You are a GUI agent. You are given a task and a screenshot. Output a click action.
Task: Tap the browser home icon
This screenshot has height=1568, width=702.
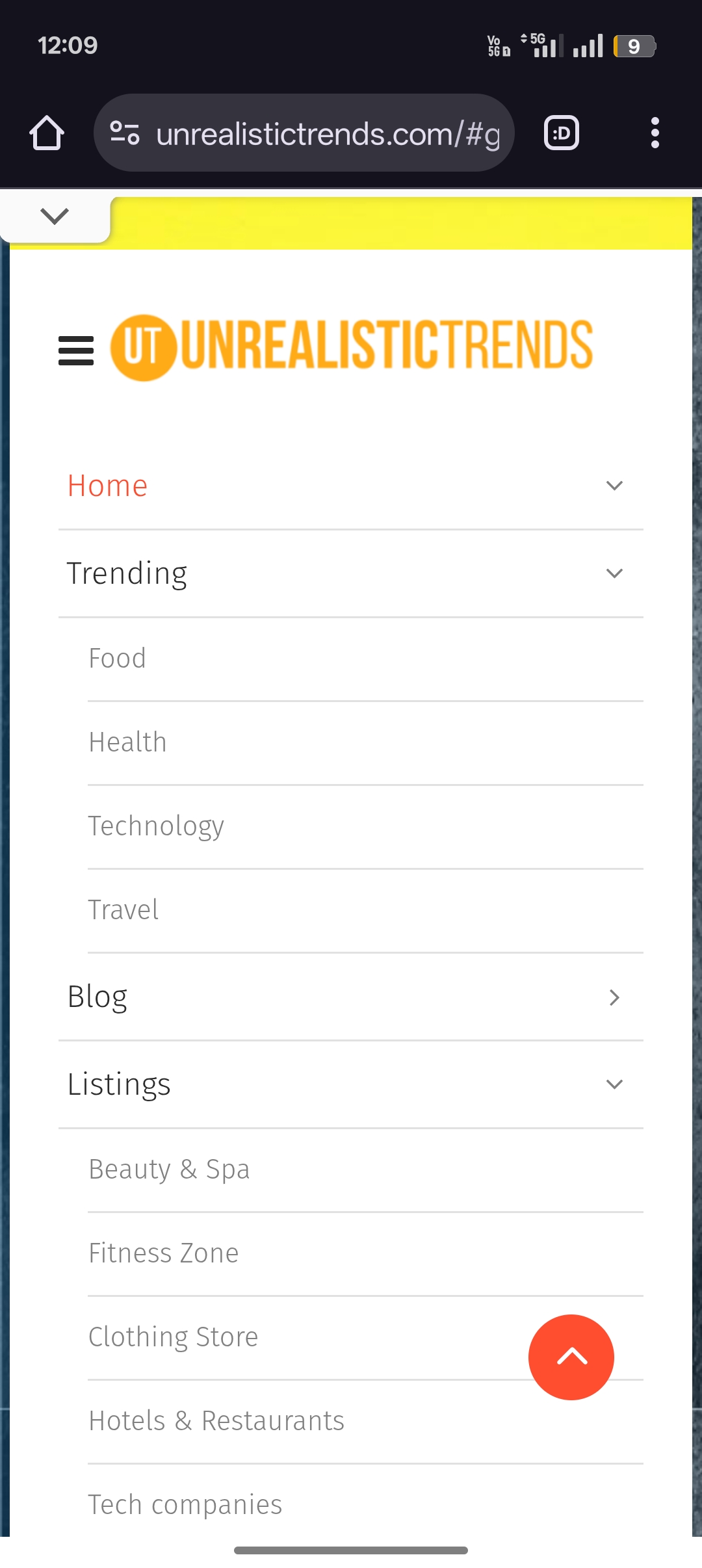pyautogui.click(x=47, y=133)
